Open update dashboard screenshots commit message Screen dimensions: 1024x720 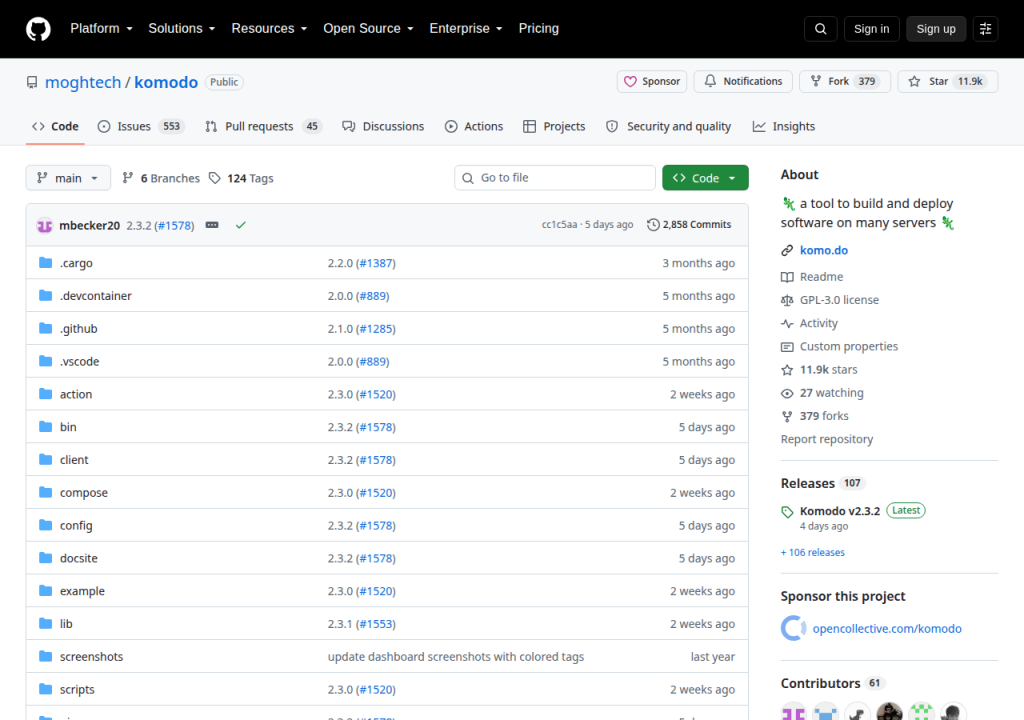(x=456, y=657)
